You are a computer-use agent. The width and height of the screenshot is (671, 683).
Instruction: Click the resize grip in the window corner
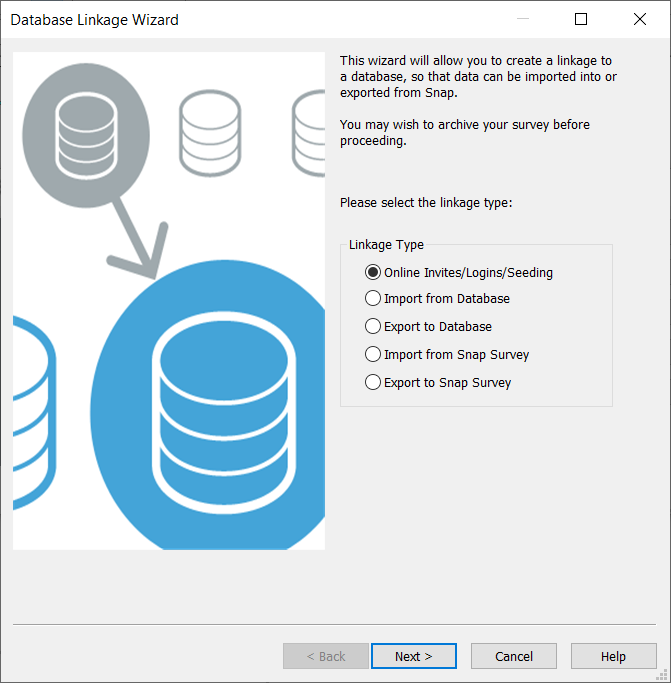pos(662,675)
